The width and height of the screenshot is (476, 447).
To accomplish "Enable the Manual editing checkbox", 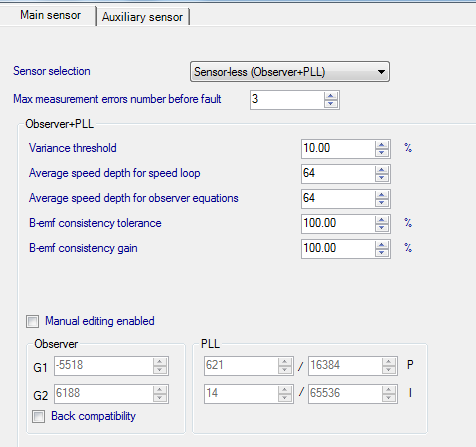I will click(32, 322).
